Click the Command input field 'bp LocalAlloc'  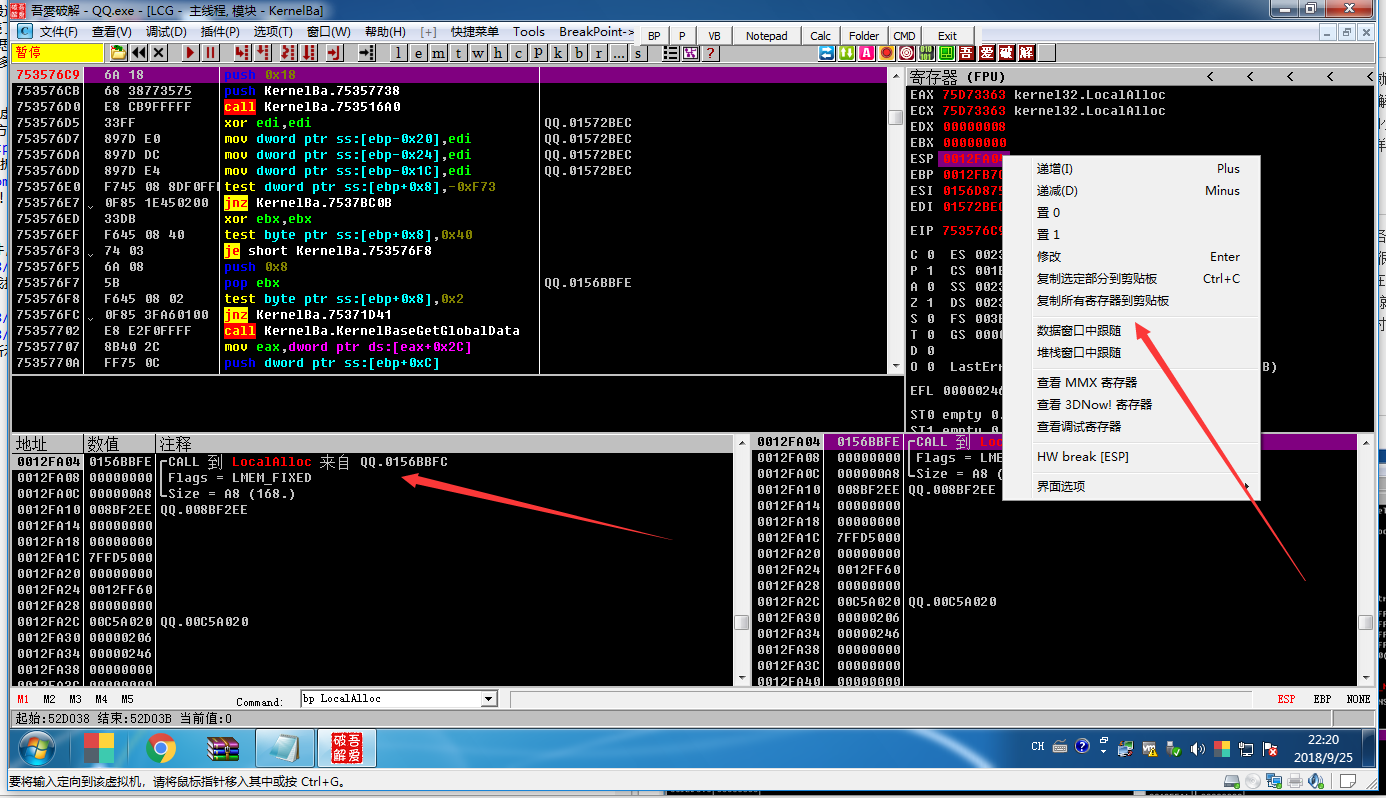tap(390, 699)
